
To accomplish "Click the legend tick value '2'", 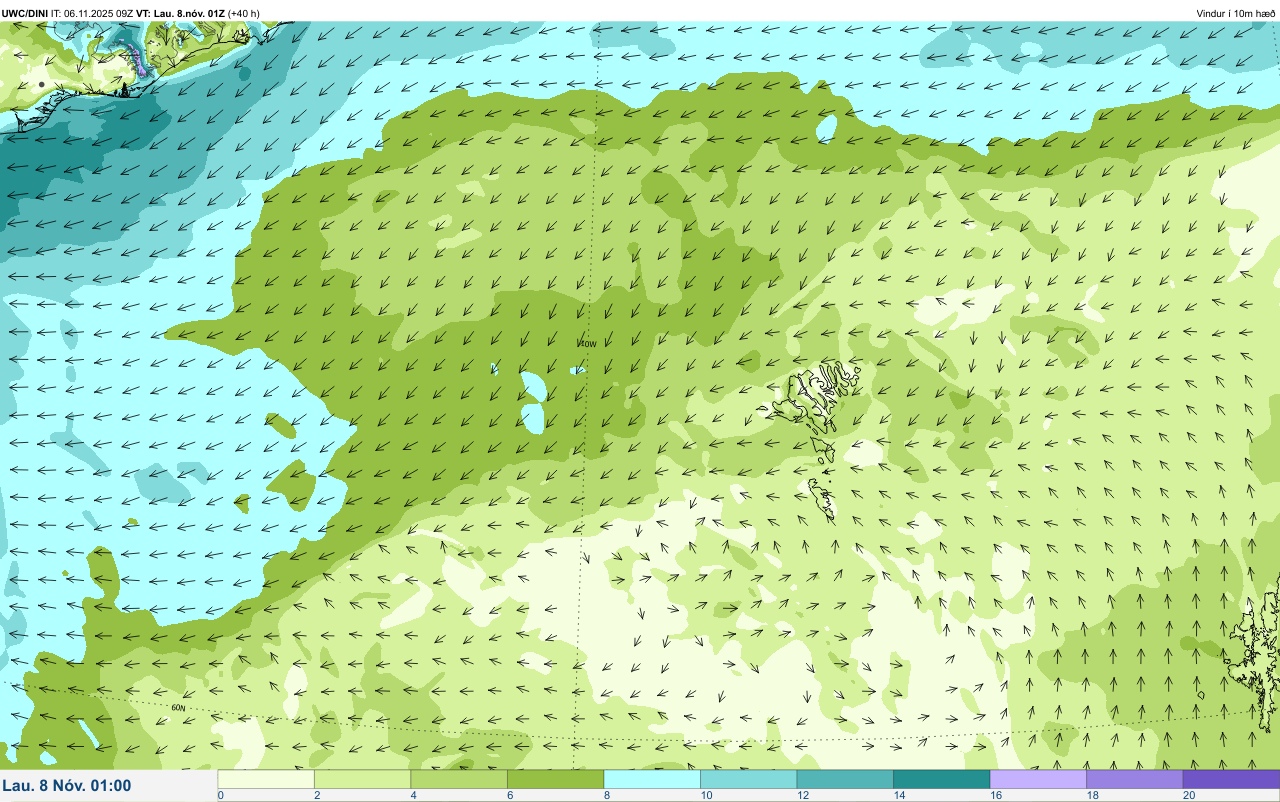I will (x=315, y=795).
